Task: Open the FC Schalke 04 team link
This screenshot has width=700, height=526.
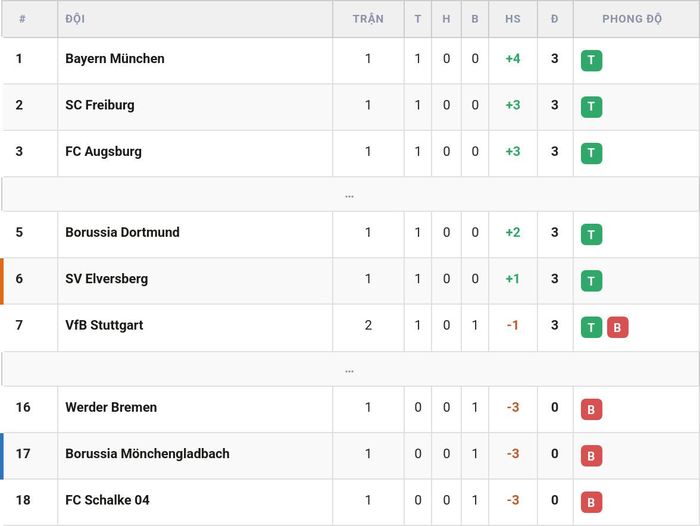Action: 107,500
